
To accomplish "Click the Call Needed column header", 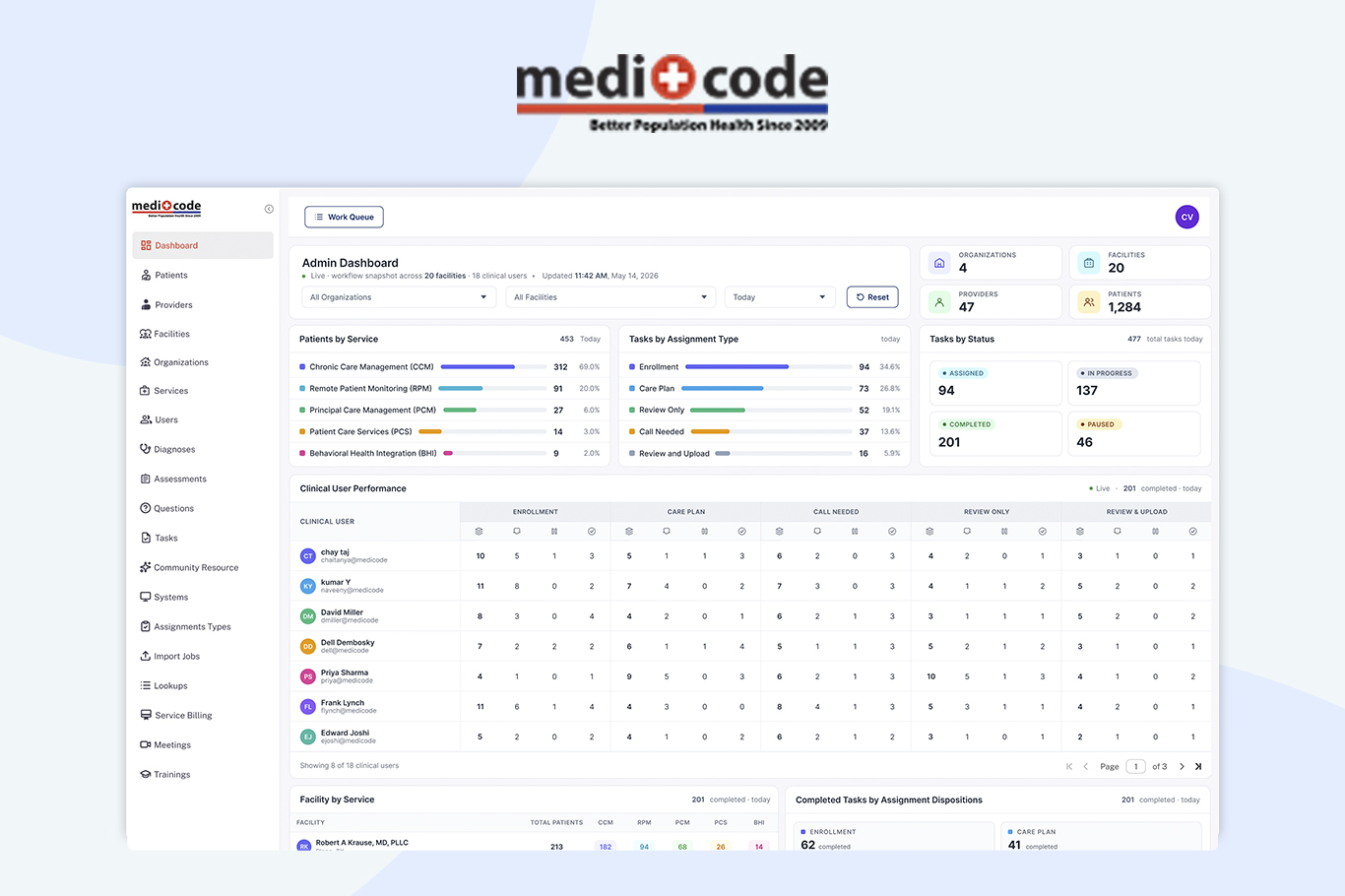I will 836,512.
